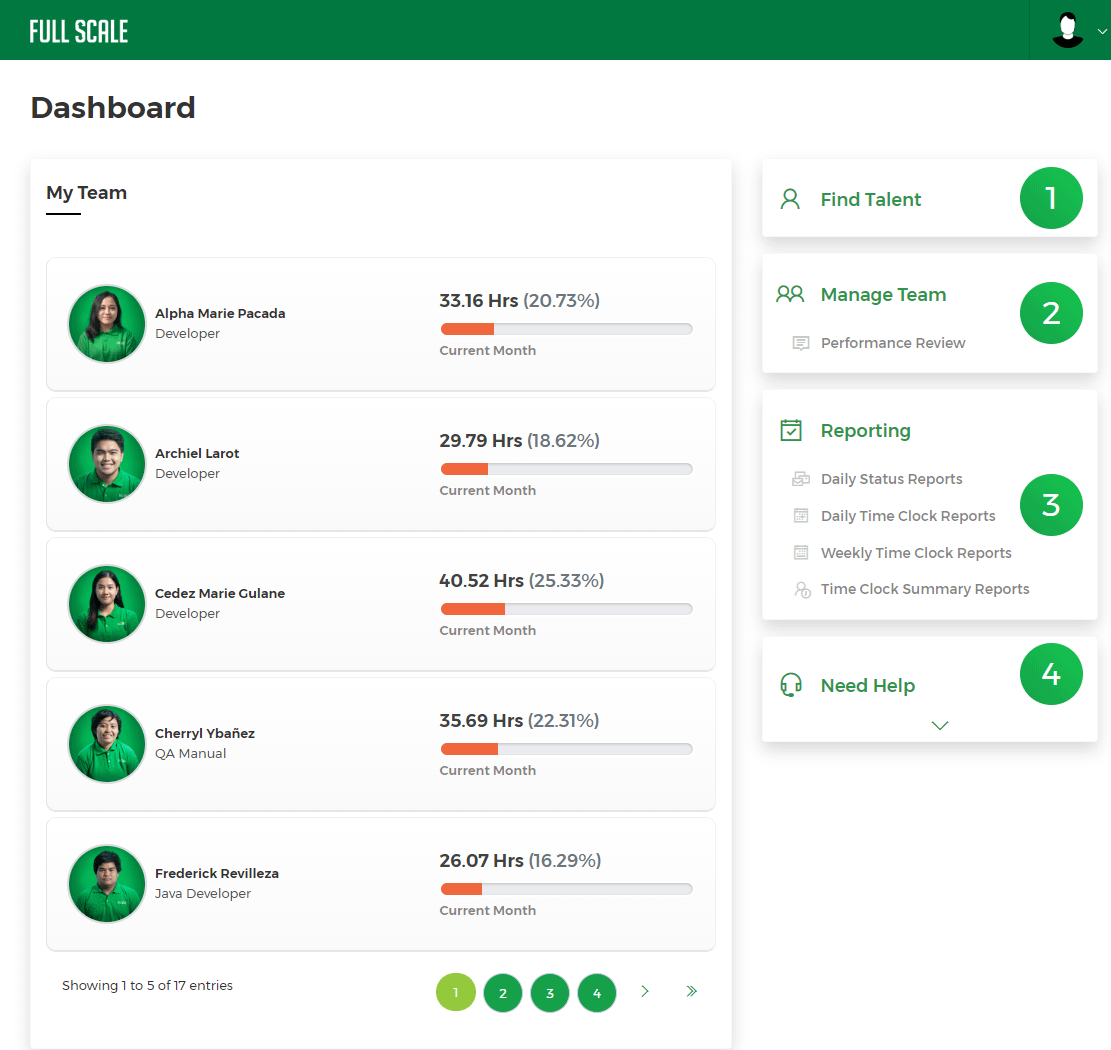The width and height of the screenshot is (1111, 1050).
Task: Click the Time Clock Summary Reports icon
Action: coord(801,589)
